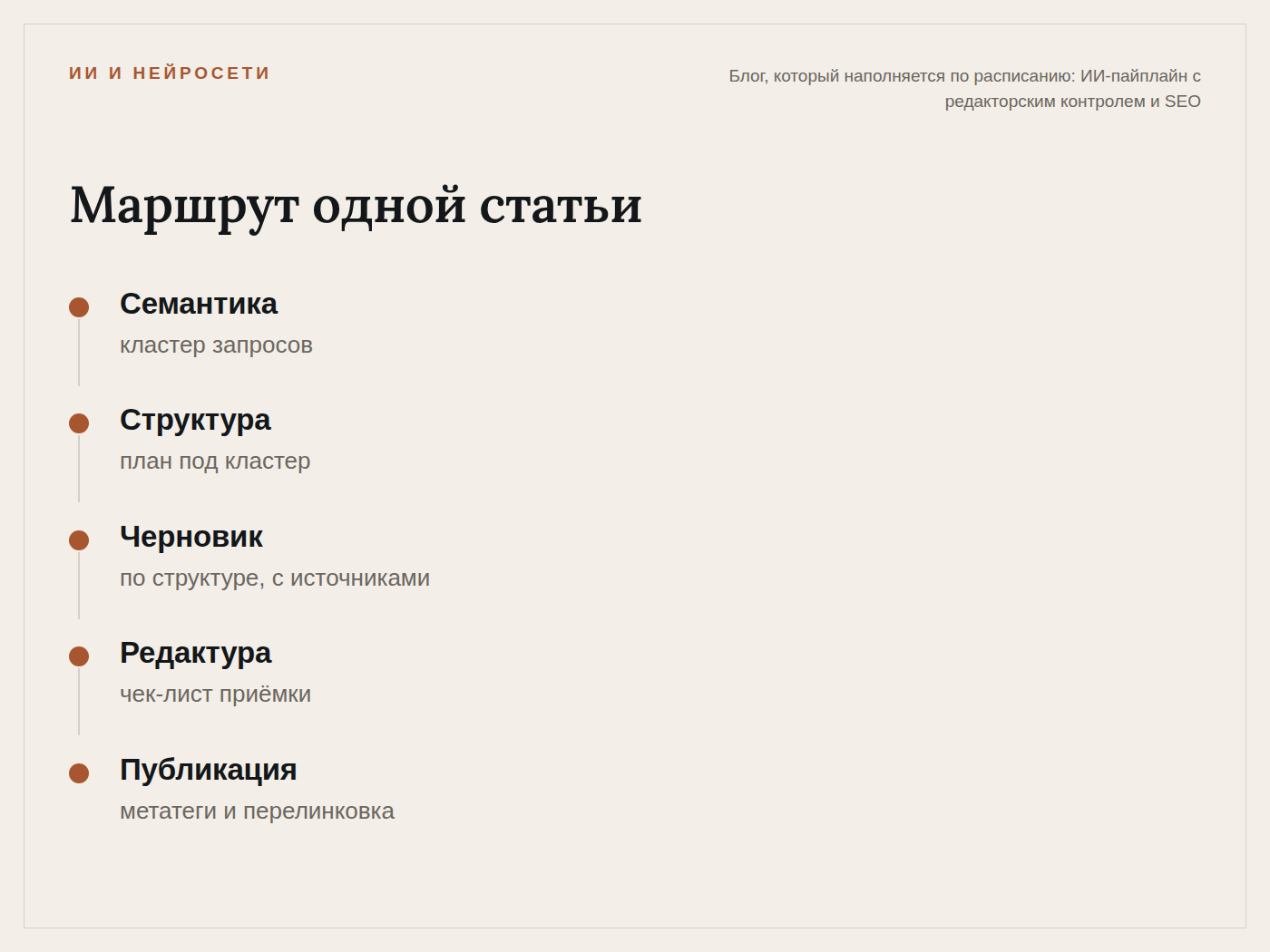Click the timeline dot beside Структура
This screenshot has width=1270, height=952.
pos(79,423)
